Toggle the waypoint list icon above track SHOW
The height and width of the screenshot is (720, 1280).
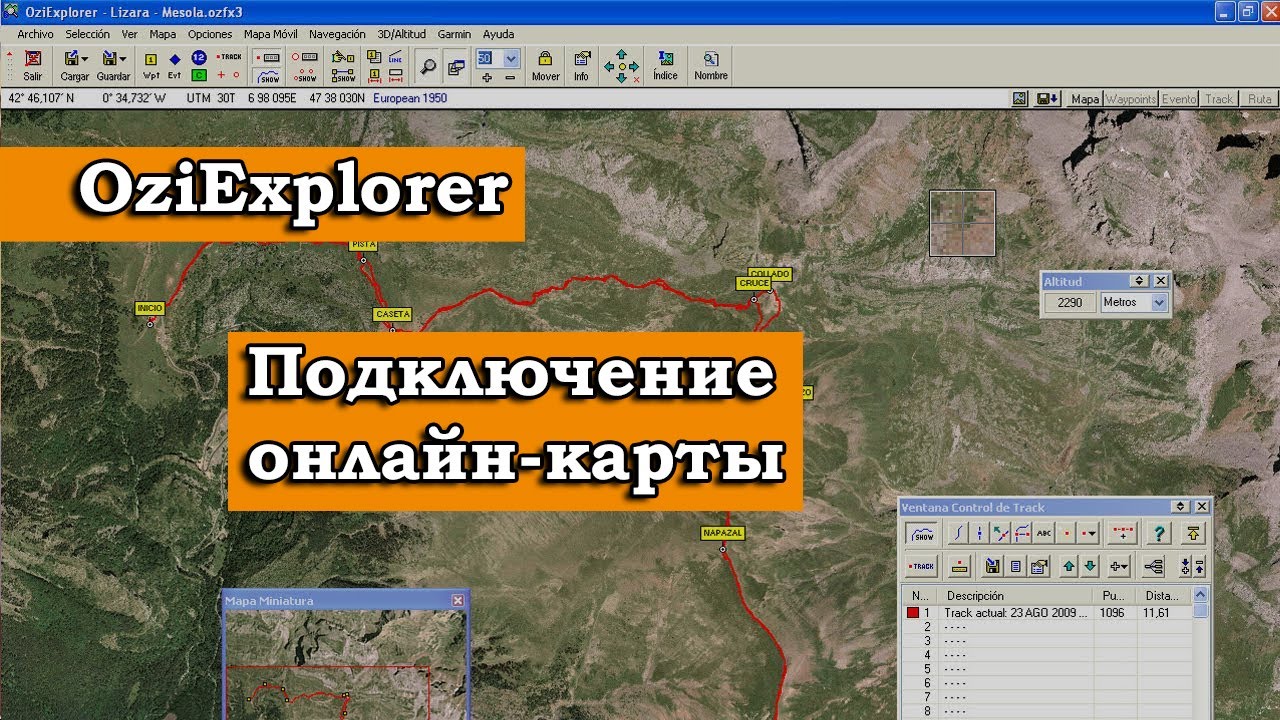coord(269,57)
